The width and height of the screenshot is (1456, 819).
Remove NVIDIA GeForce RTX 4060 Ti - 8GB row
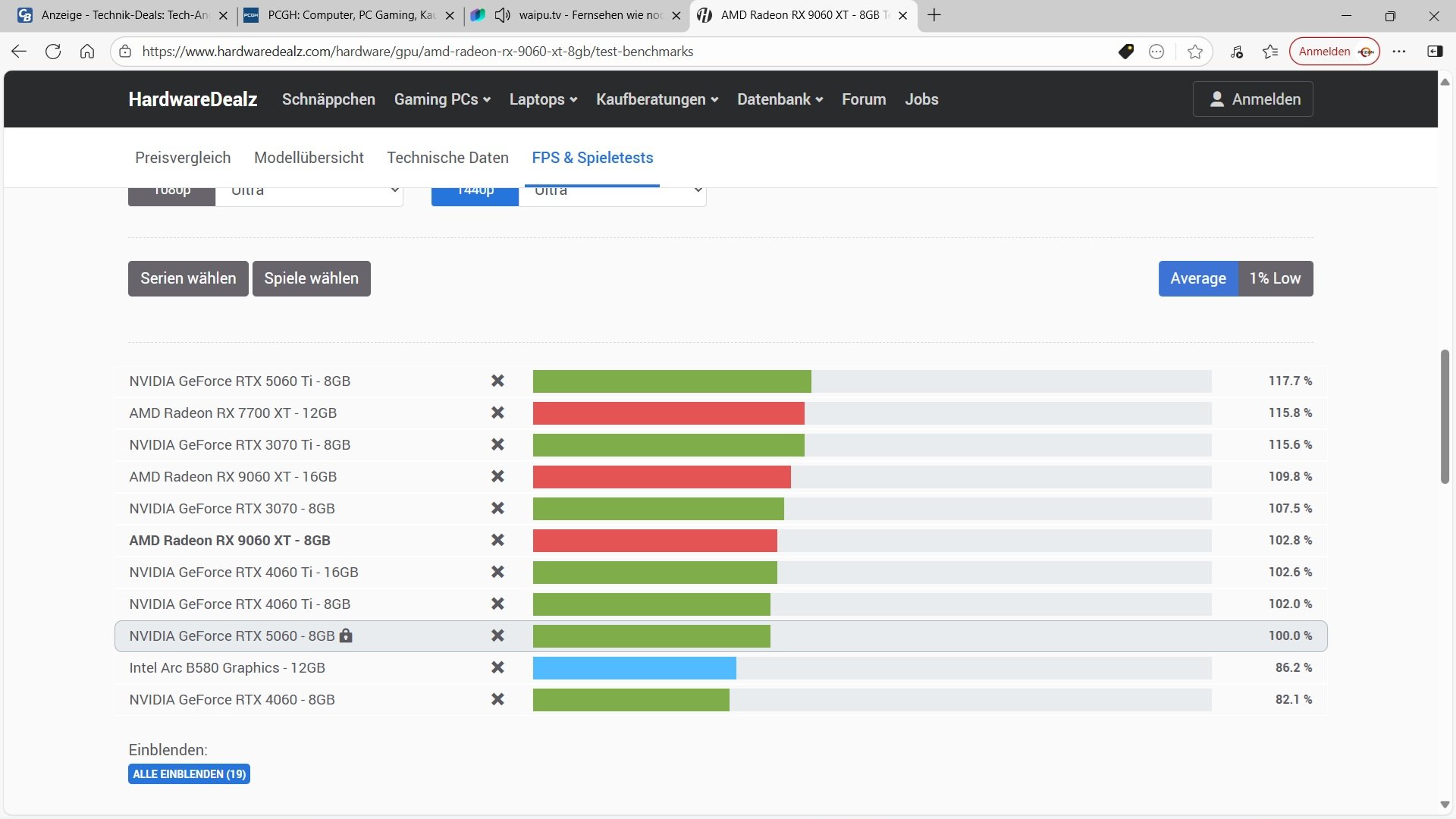pos(497,604)
